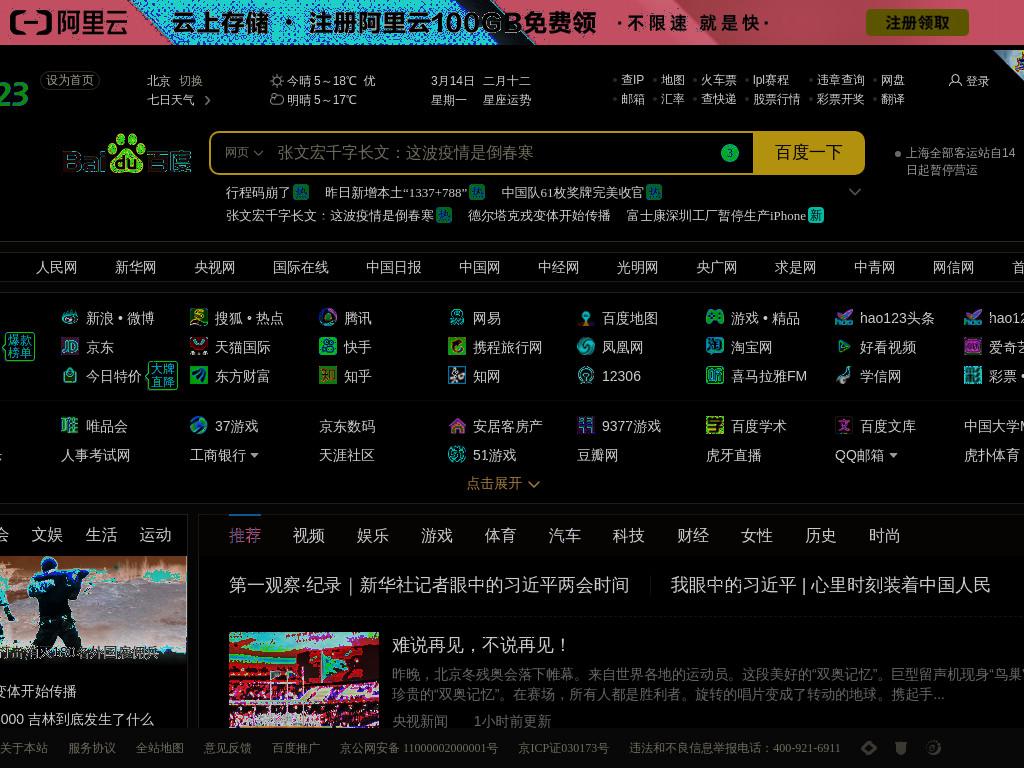Open the news thumbnail beside 难说再见
1024x768 pixels.
tap(304, 679)
